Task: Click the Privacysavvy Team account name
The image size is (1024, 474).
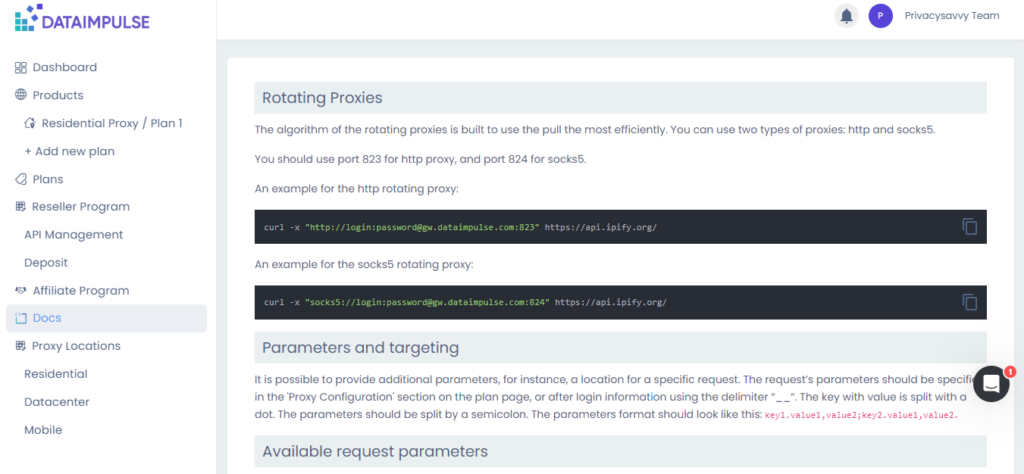Action: pos(951,16)
